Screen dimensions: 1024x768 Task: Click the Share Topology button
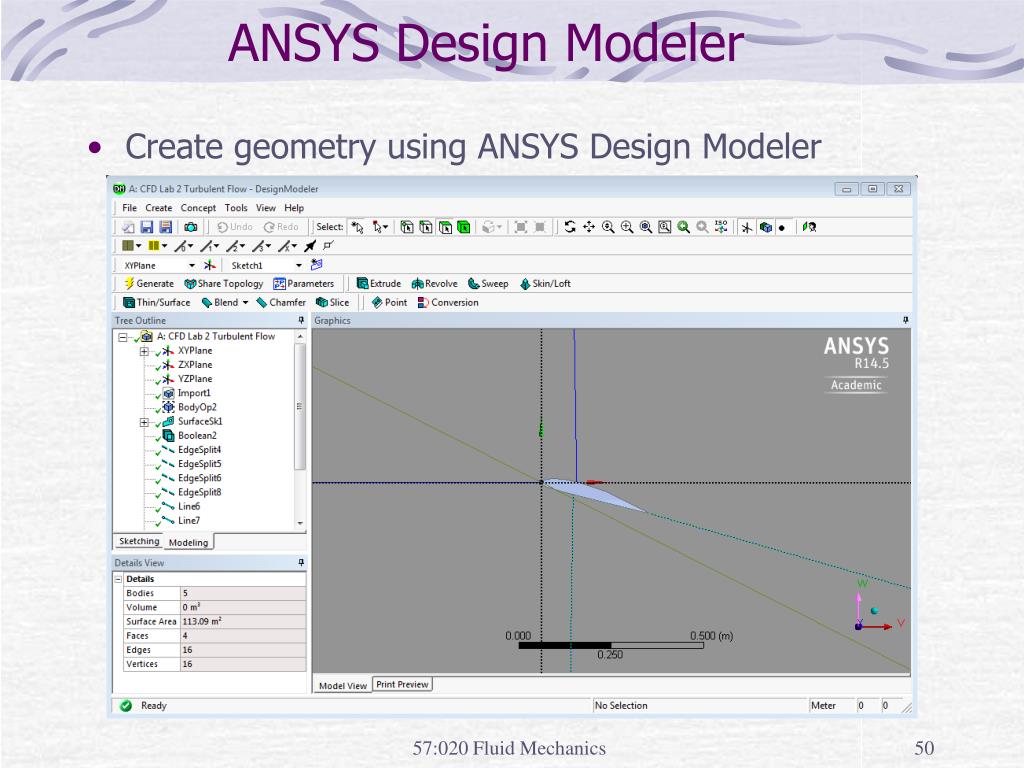click(x=223, y=283)
